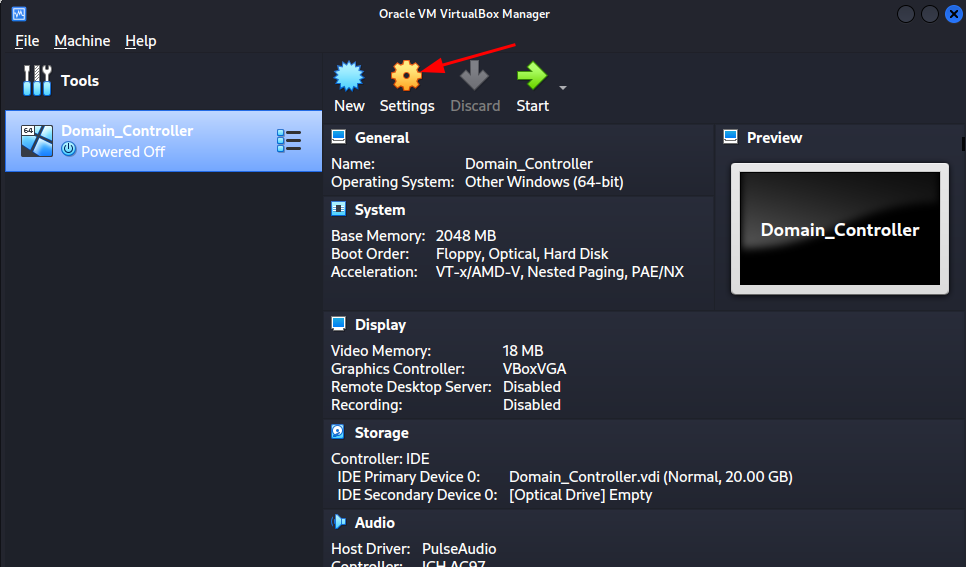The height and width of the screenshot is (567, 966).
Task: Open the Domain_Controller machine tools list icon
Action: click(289, 141)
